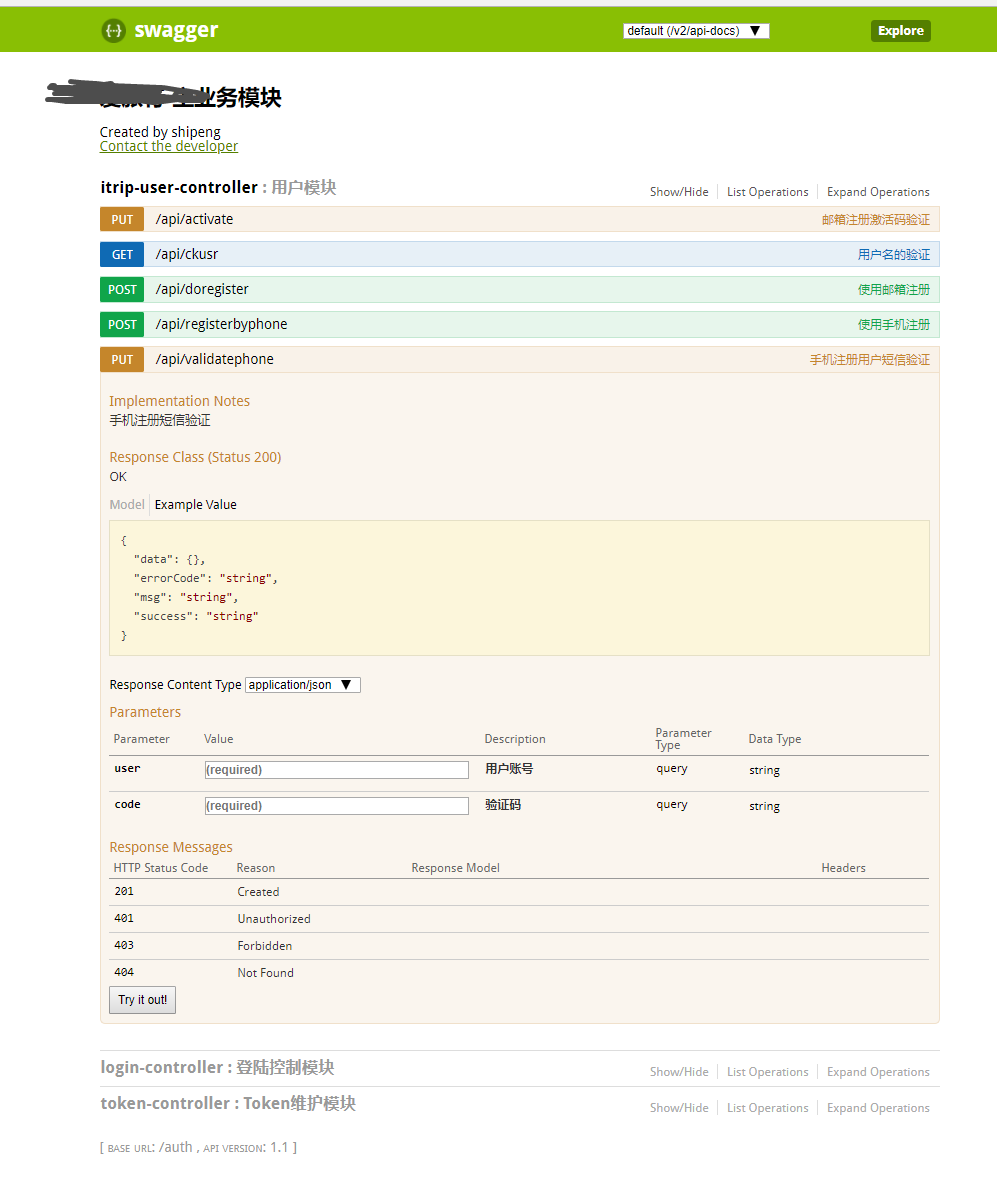Click Expand Operations for itrip-user-controller
997x1180 pixels.
(x=878, y=192)
